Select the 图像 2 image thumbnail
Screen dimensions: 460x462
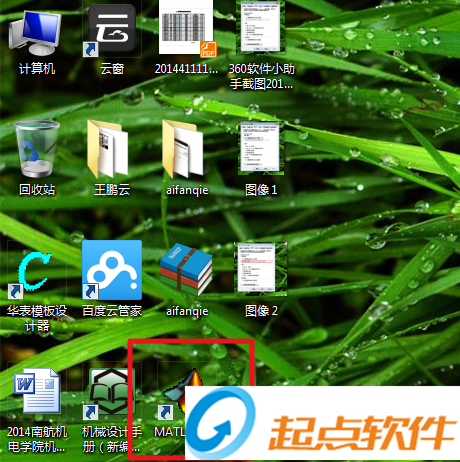pyautogui.click(x=261, y=269)
